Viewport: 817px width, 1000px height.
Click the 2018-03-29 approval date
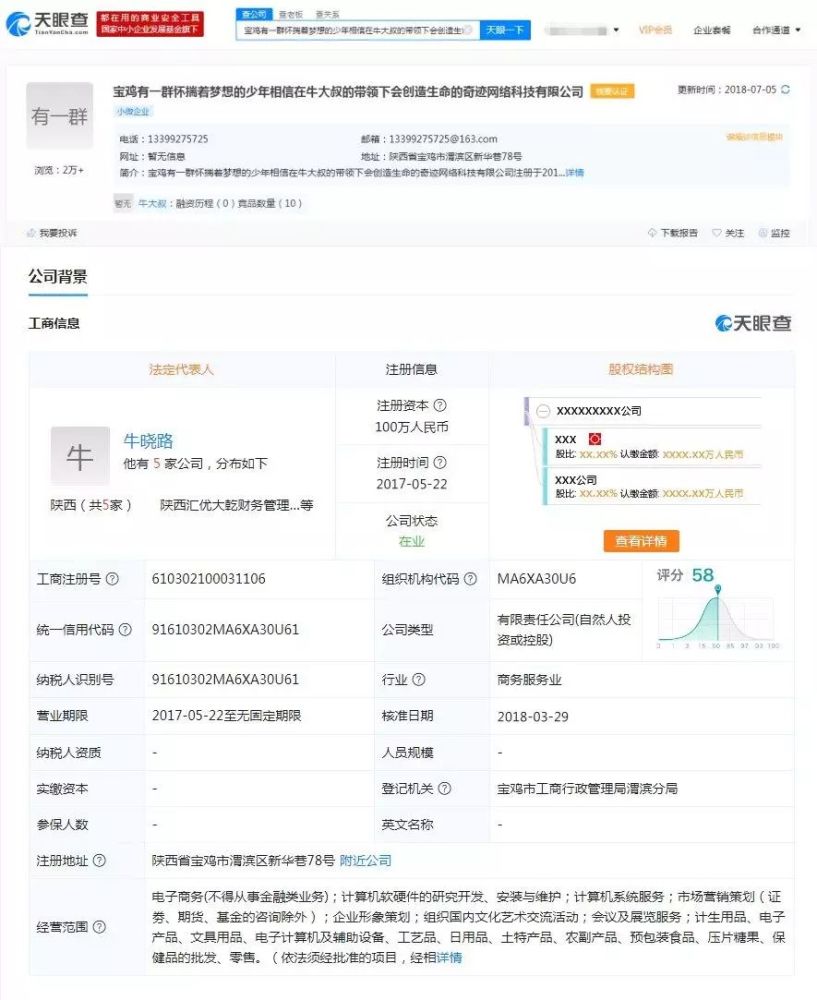coord(533,717)
